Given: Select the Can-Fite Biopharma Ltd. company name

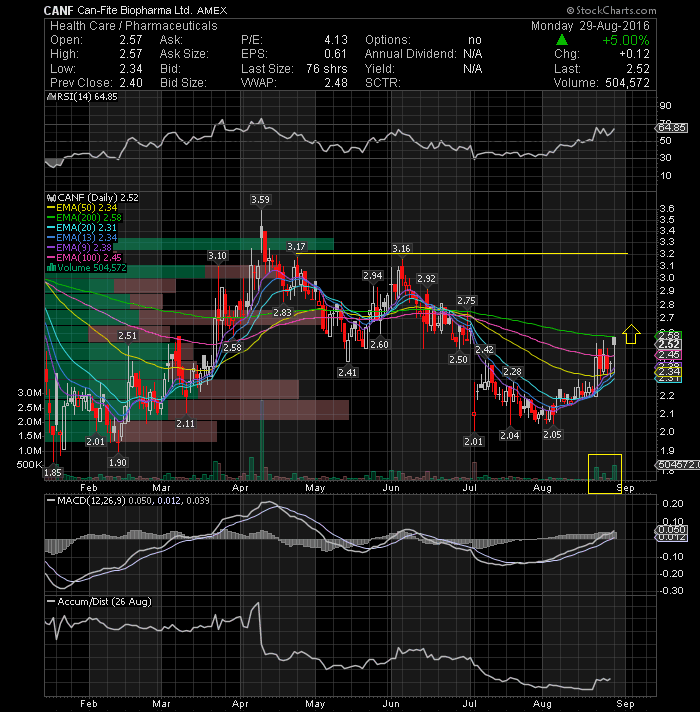Looking at the screenshot, I should click(134, 10).
